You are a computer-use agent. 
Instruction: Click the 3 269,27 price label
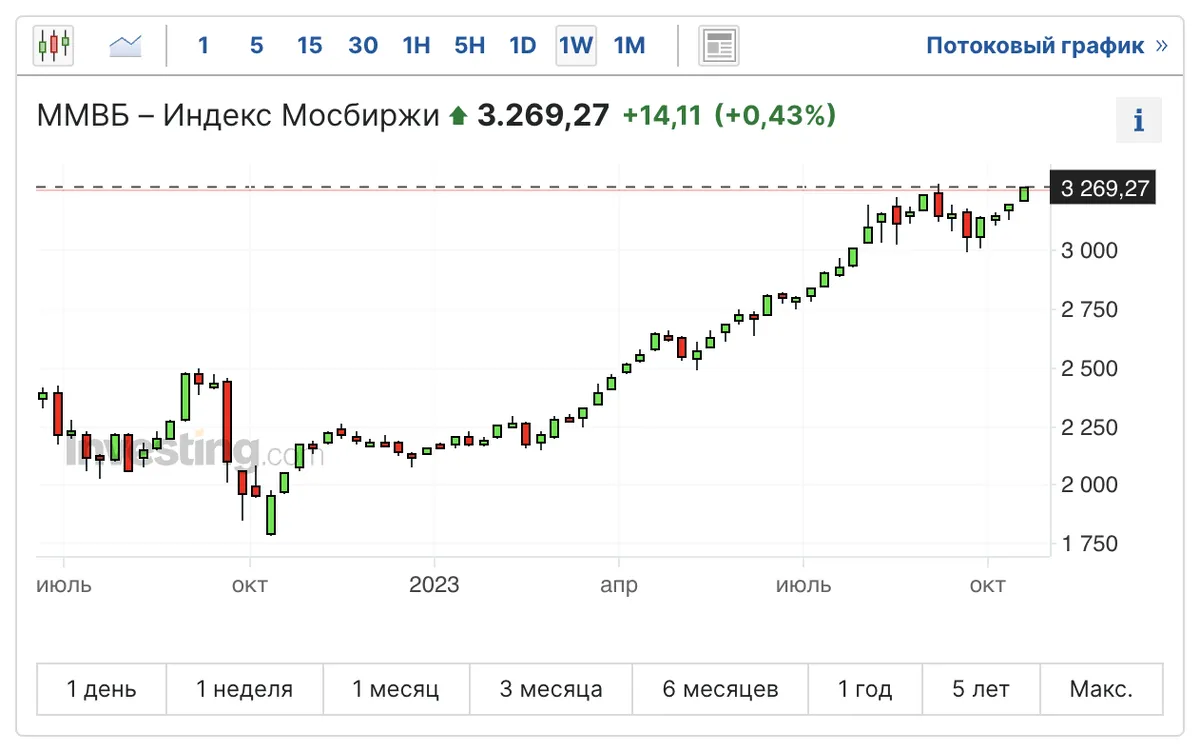pos(1105,188)
